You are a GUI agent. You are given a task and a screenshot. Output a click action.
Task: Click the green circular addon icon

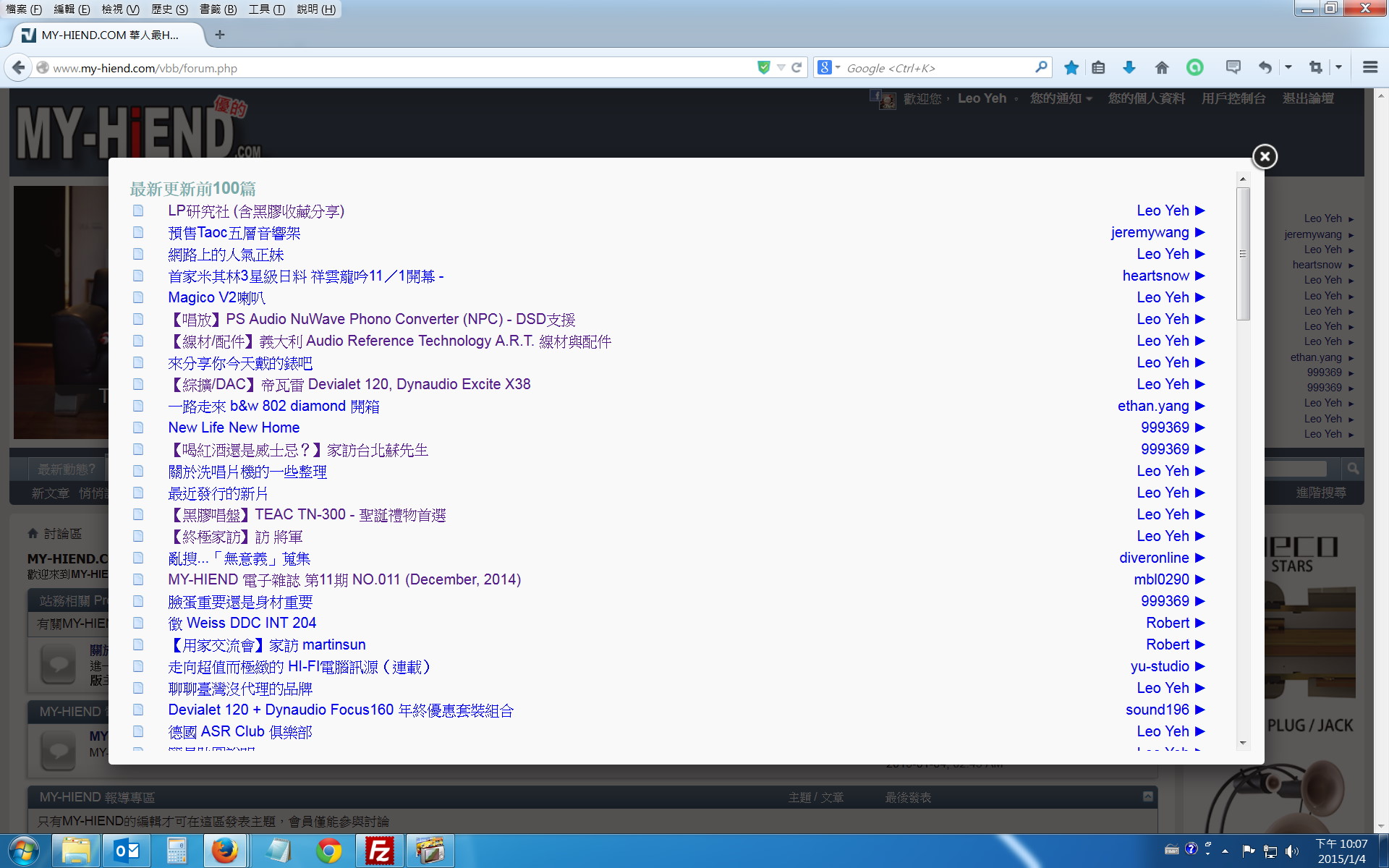coord(1195,67)
